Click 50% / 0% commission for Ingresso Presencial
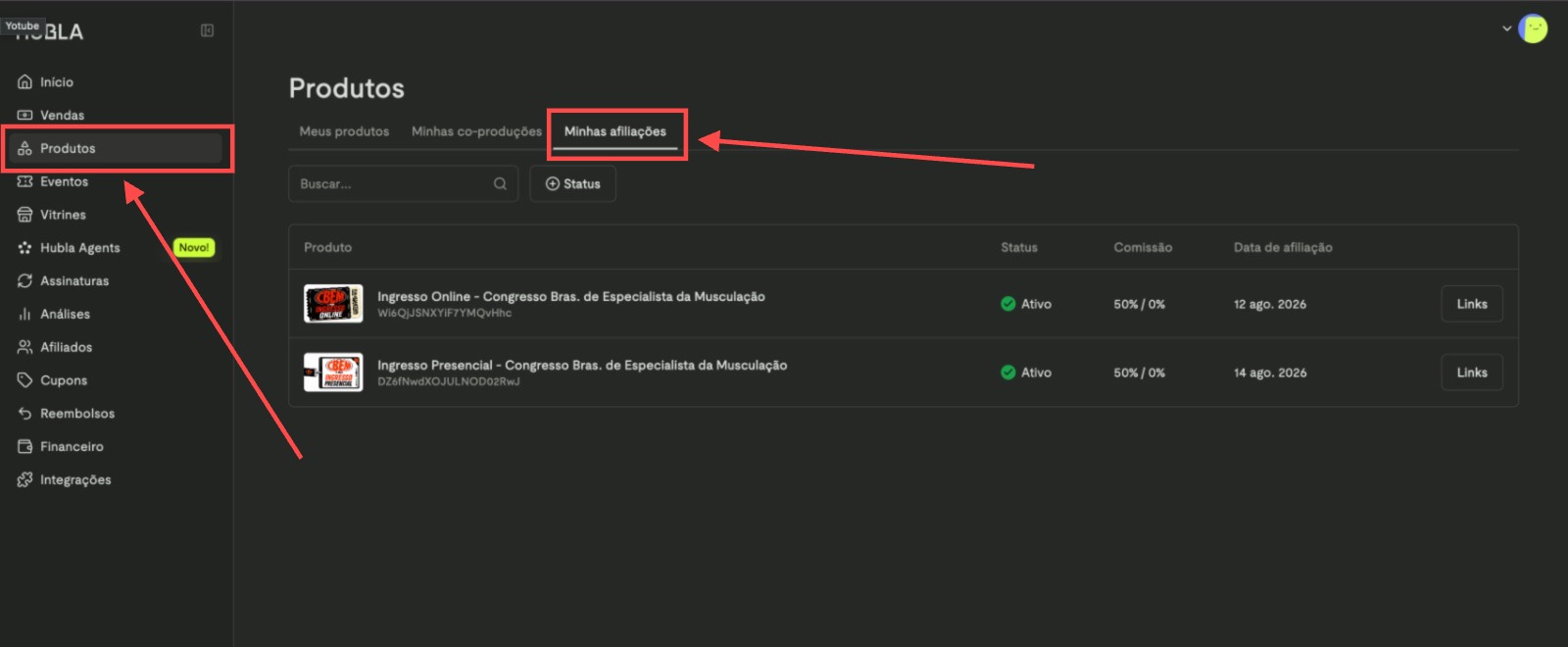The image size is (1568, 647). coord(1140,373)
